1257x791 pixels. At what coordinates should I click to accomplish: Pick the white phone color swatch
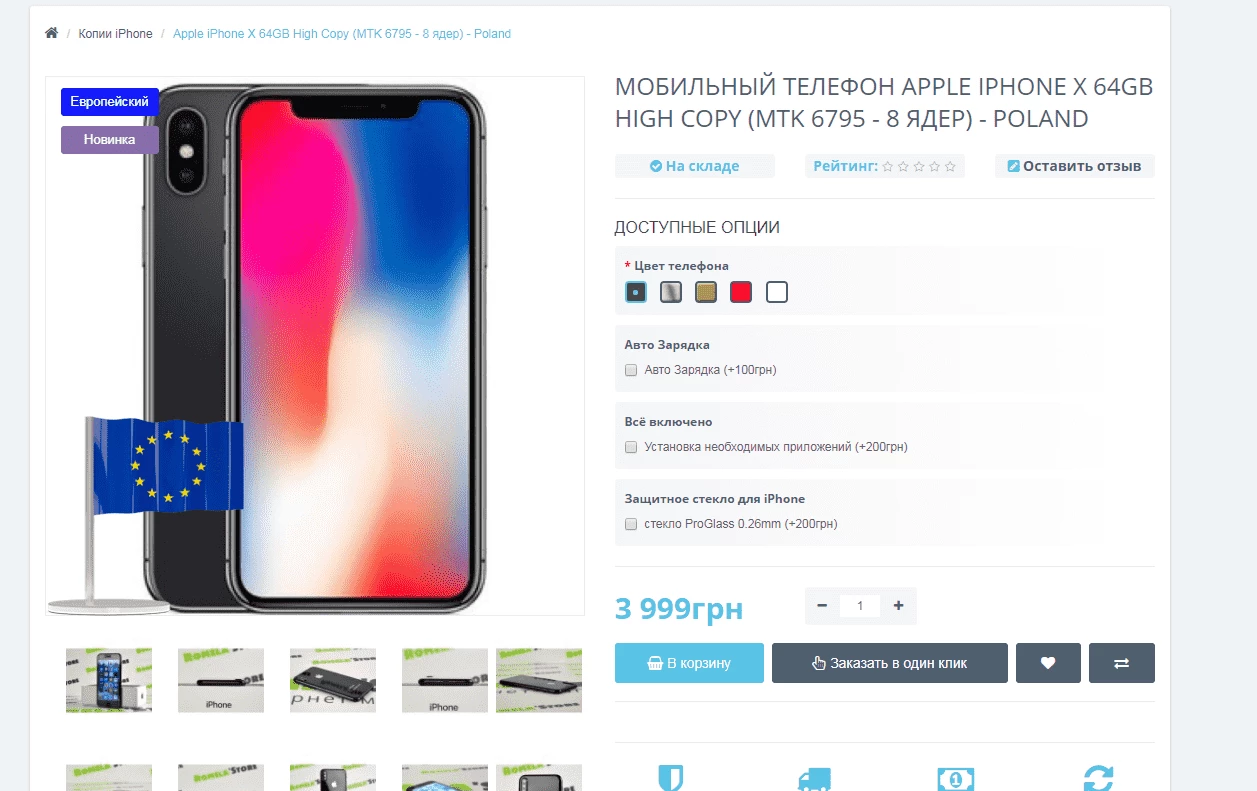coord(777,292)
